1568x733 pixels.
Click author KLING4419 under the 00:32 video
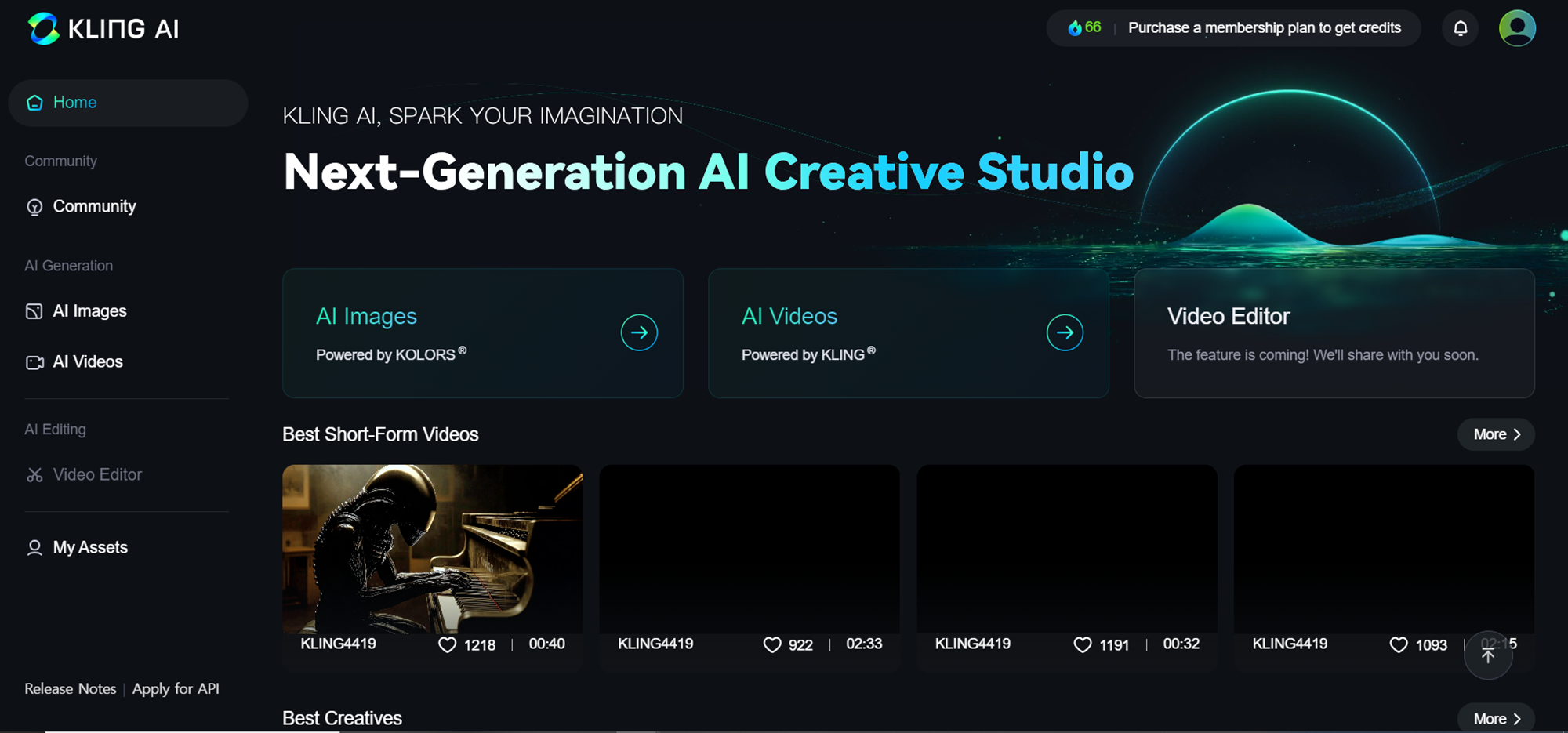pyautogui.click(x=973, y=644)
